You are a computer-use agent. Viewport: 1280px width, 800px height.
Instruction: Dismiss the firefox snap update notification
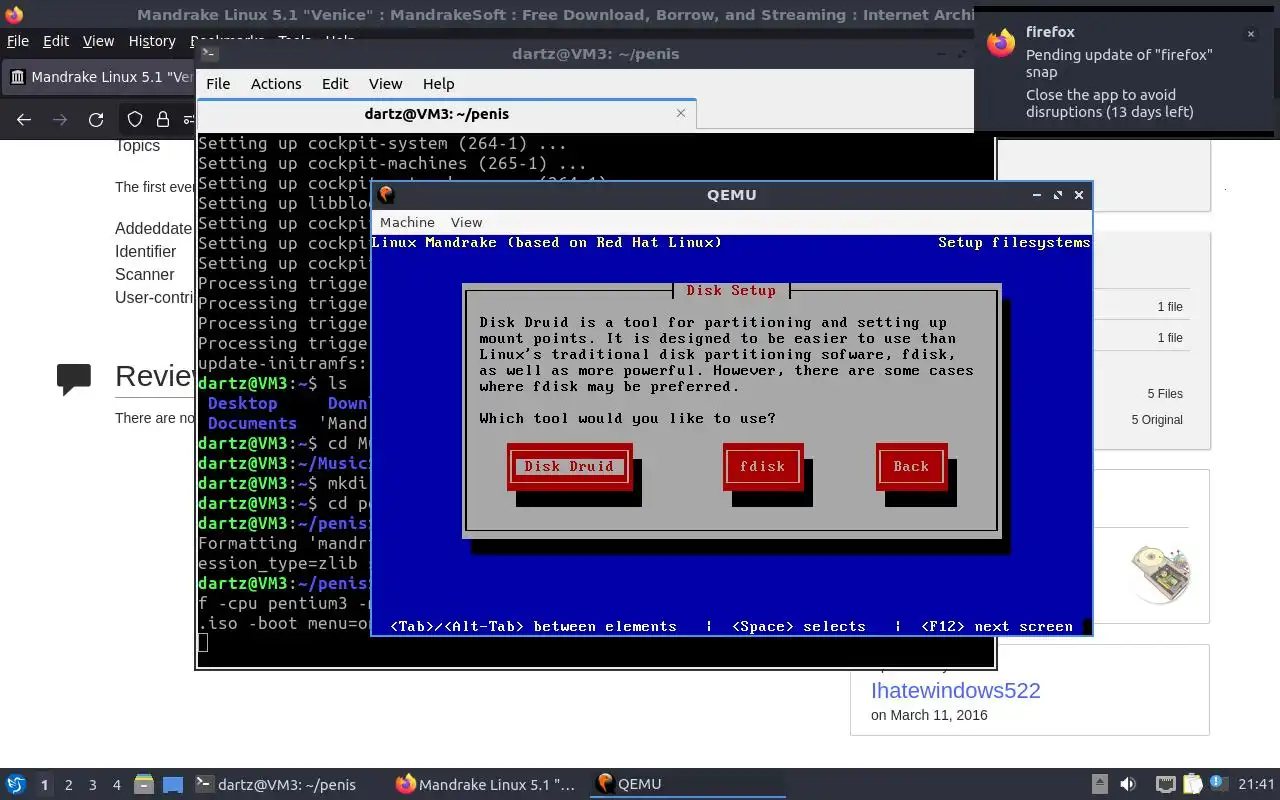click(x=1250, y=34)
